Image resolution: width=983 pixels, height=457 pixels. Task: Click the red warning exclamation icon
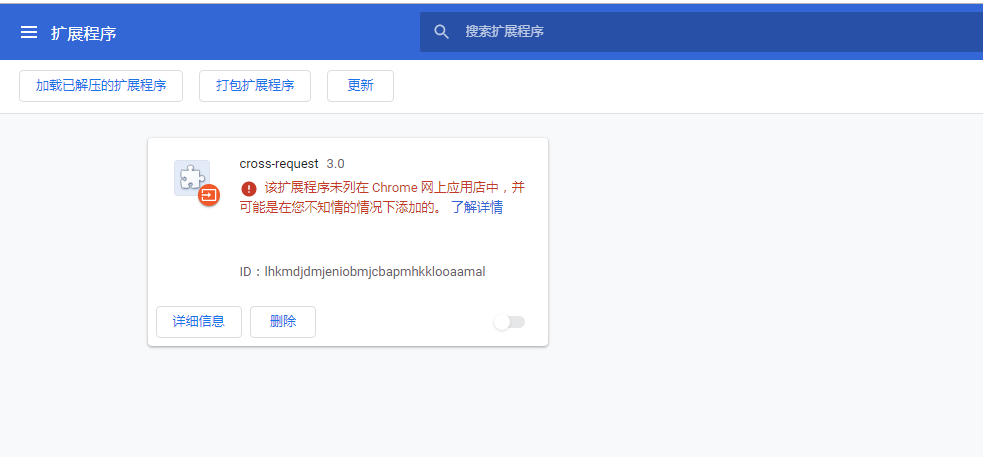pyautogui.click(x=249, y=189)
